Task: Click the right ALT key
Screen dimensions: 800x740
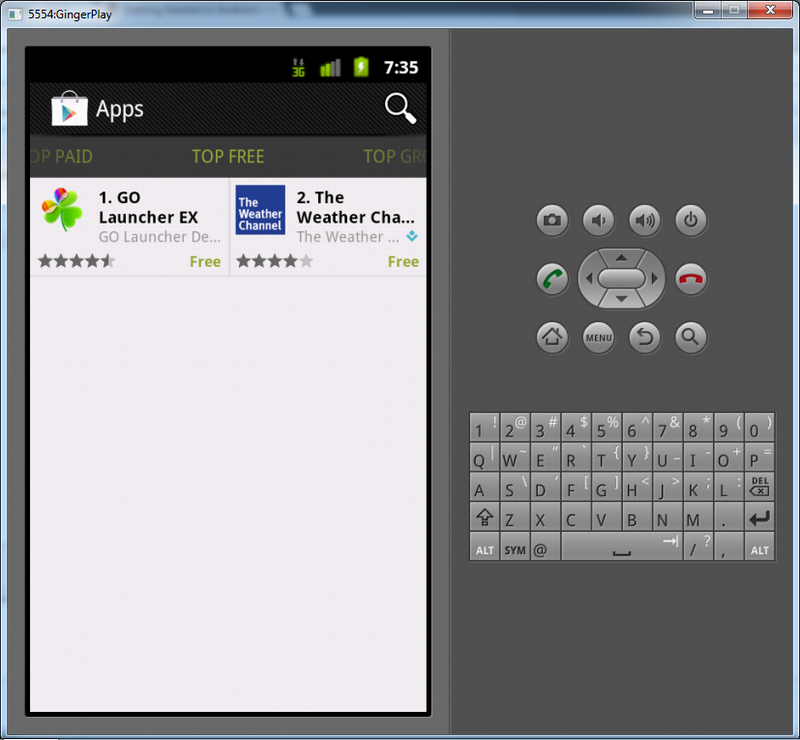Action: [760, 547]
